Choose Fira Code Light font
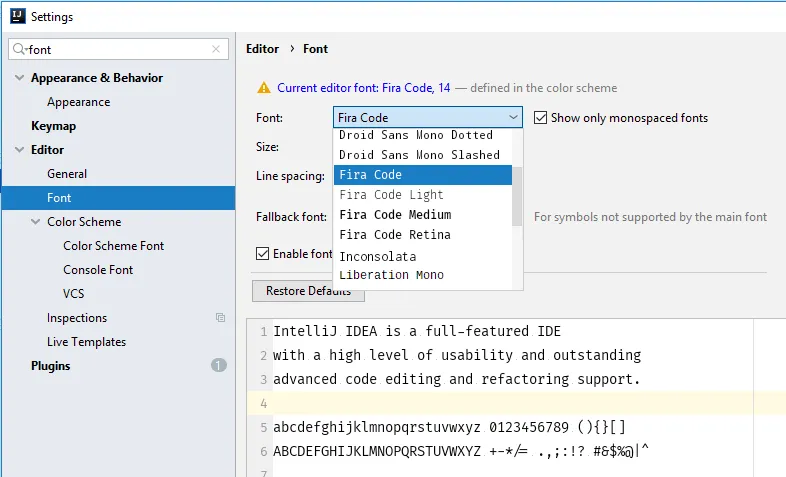 coord(423,195)
